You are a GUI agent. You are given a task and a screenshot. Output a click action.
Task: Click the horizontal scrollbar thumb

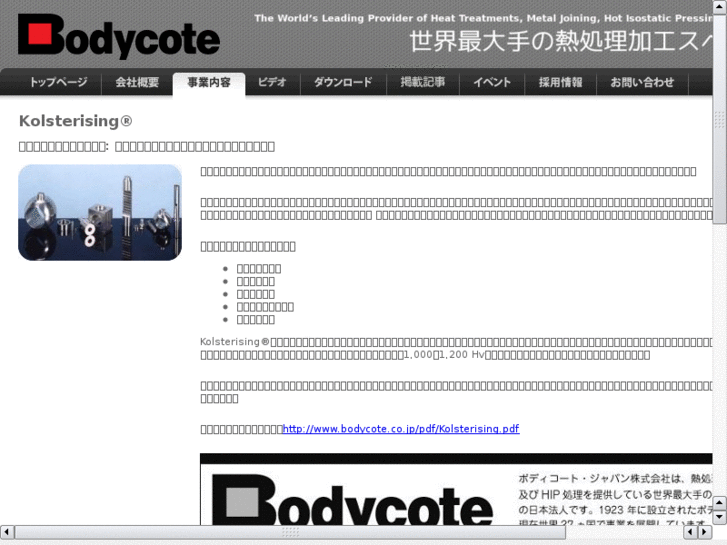(x=290, y=532)
